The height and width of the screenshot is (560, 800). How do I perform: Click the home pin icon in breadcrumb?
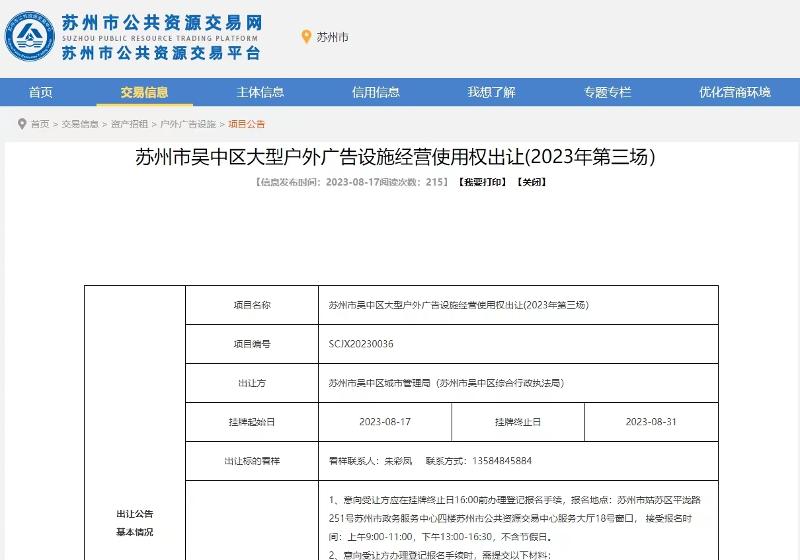[21, 125]
